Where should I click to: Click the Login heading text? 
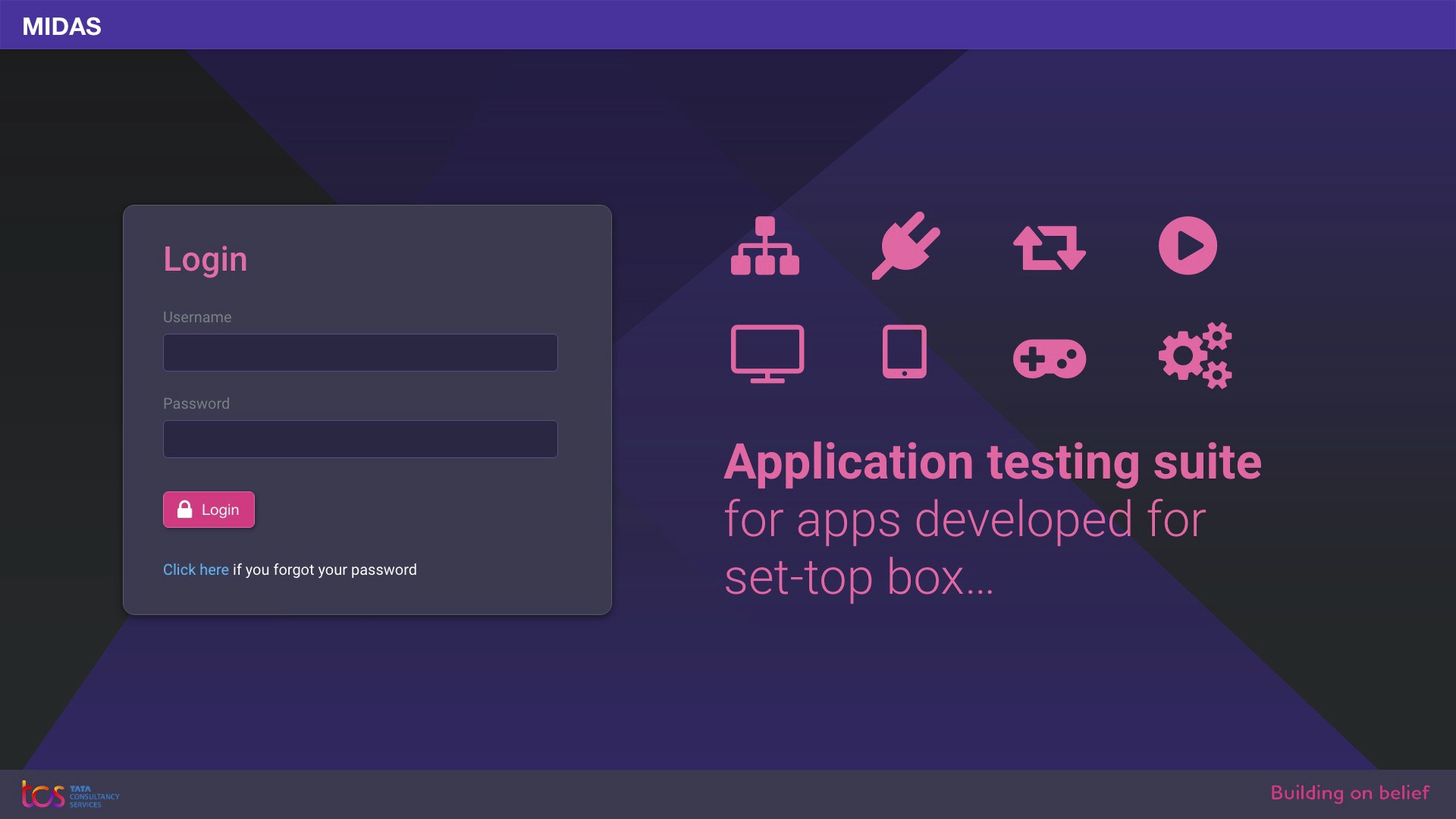click(x=205, y=259)
